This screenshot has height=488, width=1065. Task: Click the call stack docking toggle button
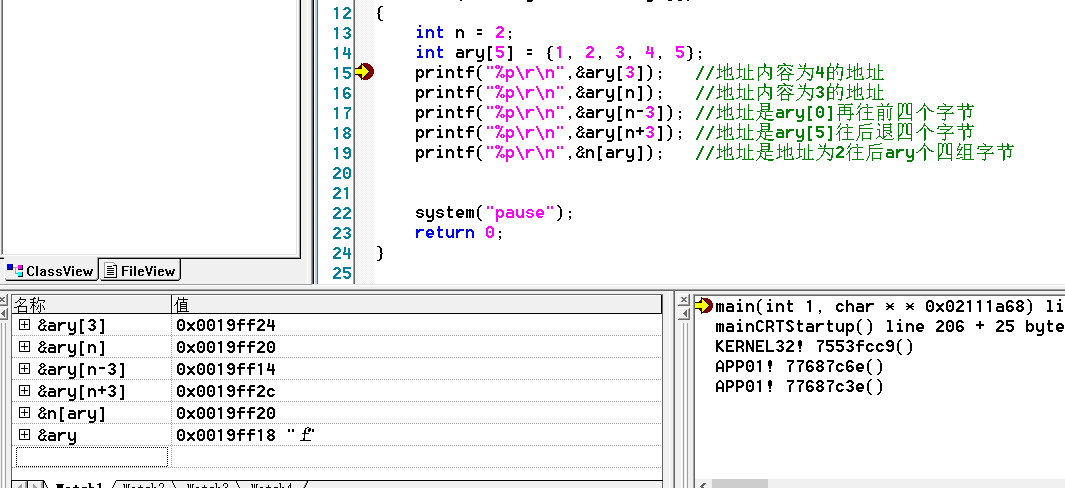click(684, 312)
